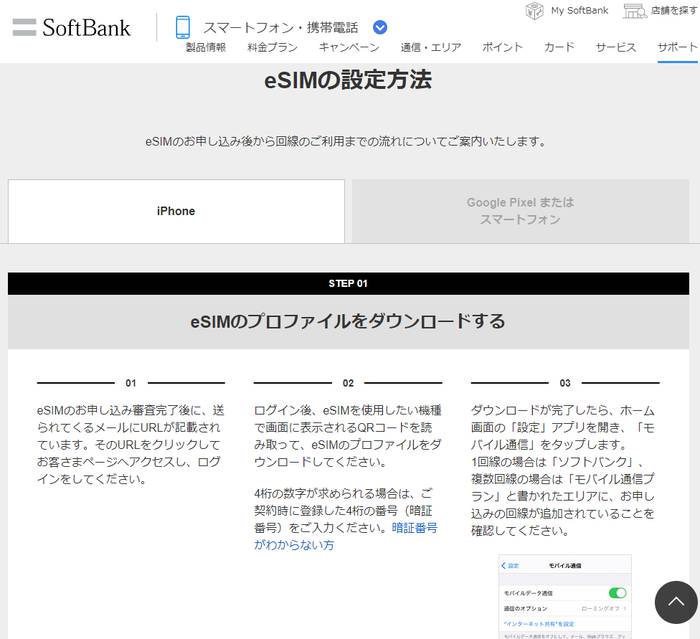The image size is (700, 639).
Task: Click the eSIMの設定方法 heading
Action: point(348,80)
